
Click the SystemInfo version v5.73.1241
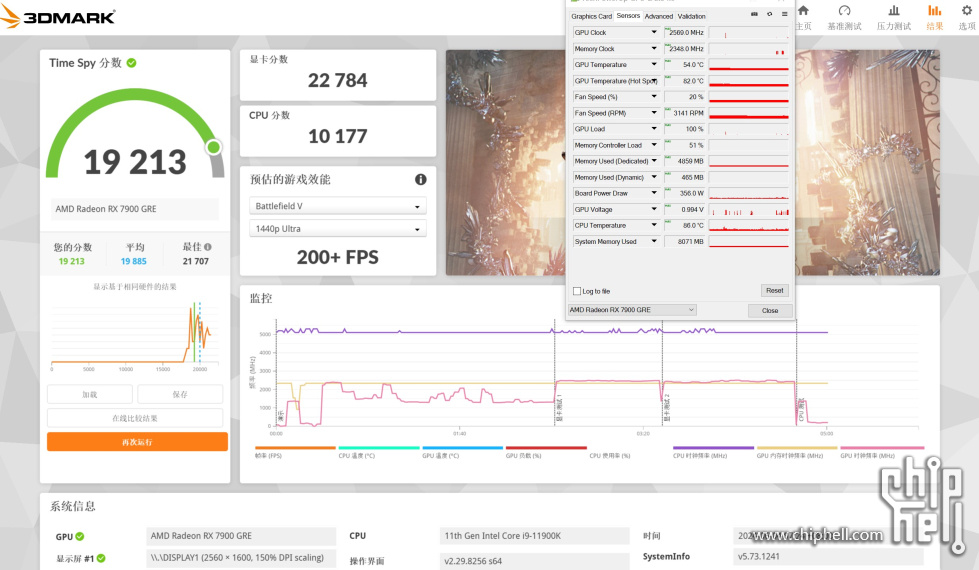click(x=827, y=556)
